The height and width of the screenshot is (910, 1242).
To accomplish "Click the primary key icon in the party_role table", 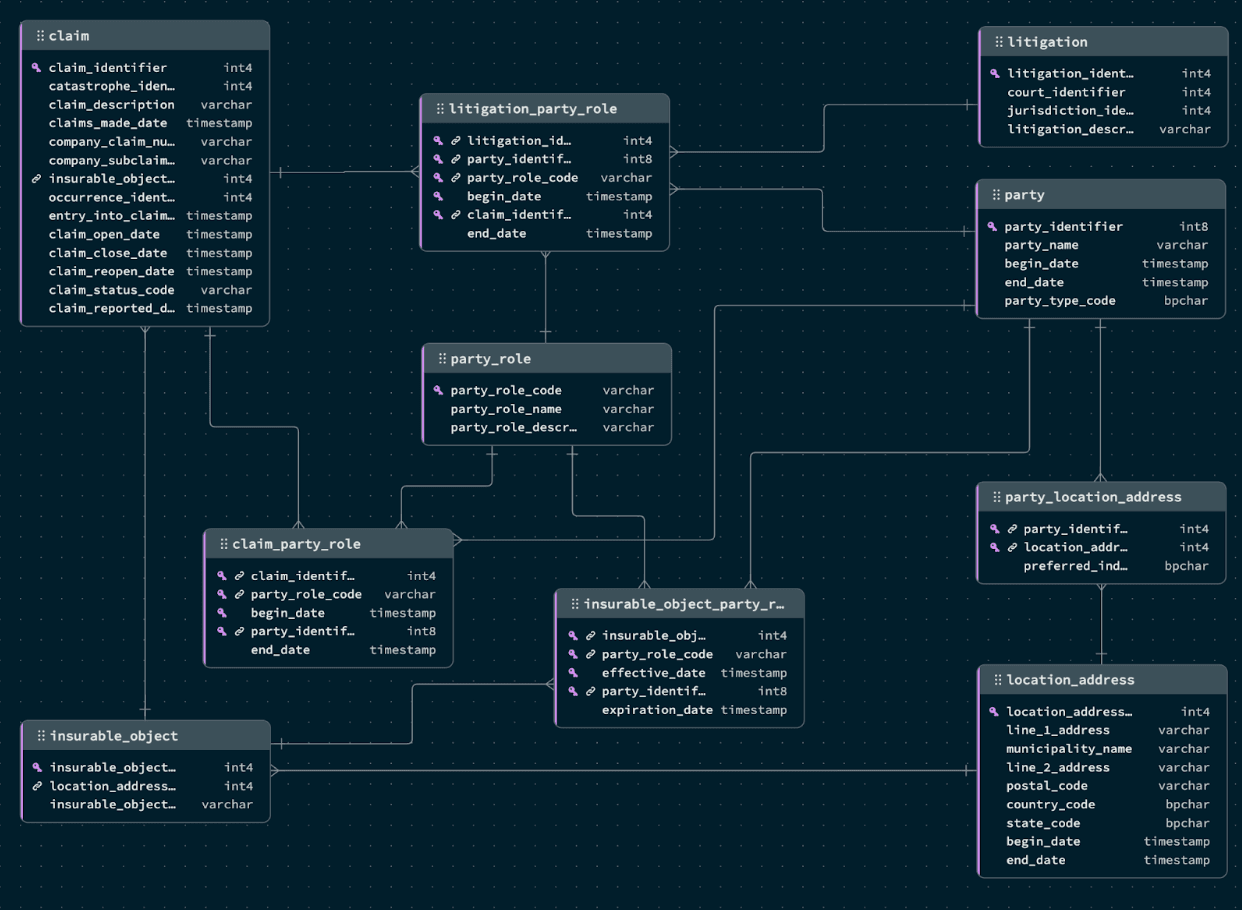I will pos(438,390).
